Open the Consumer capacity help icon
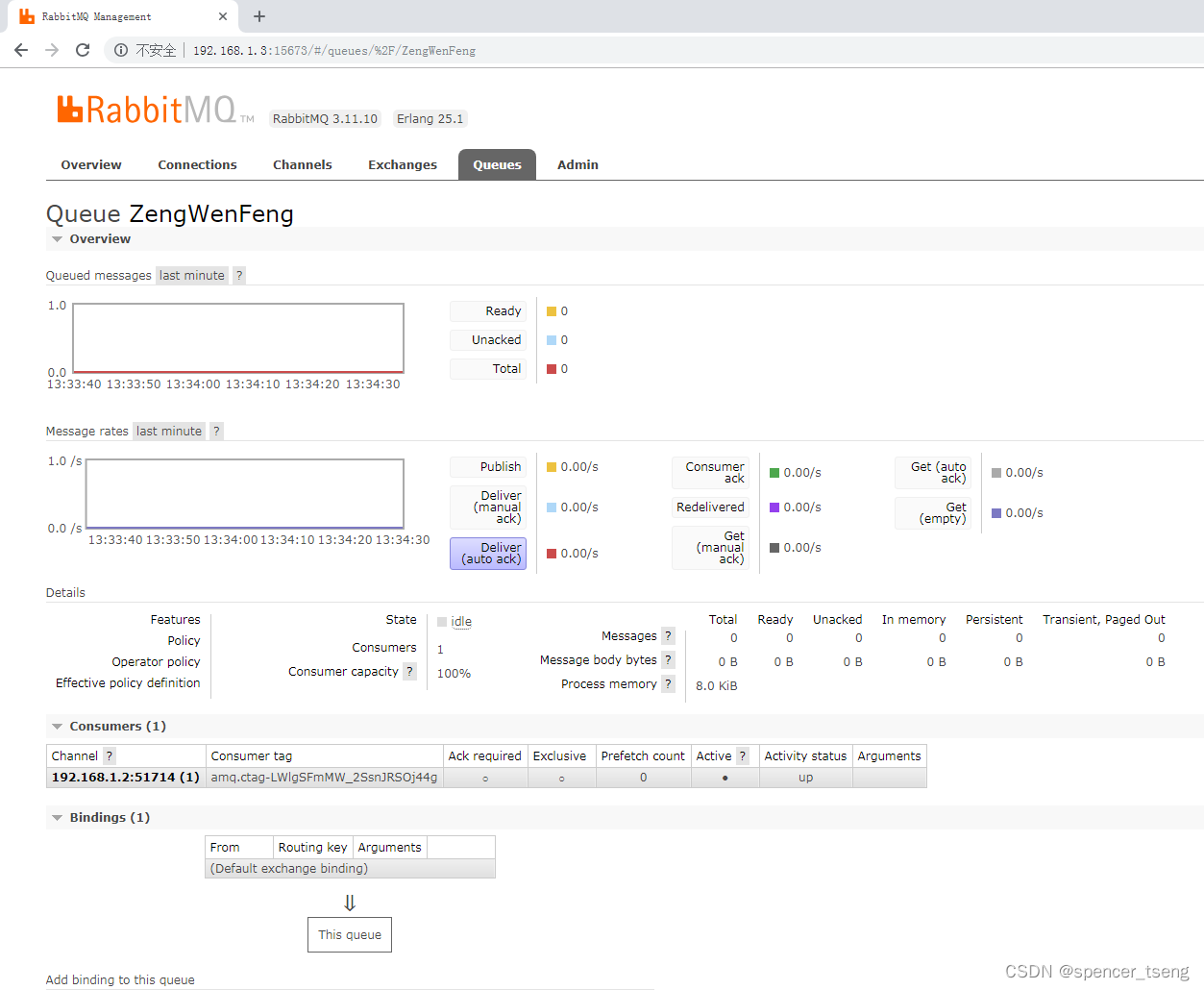 [410, 670]
